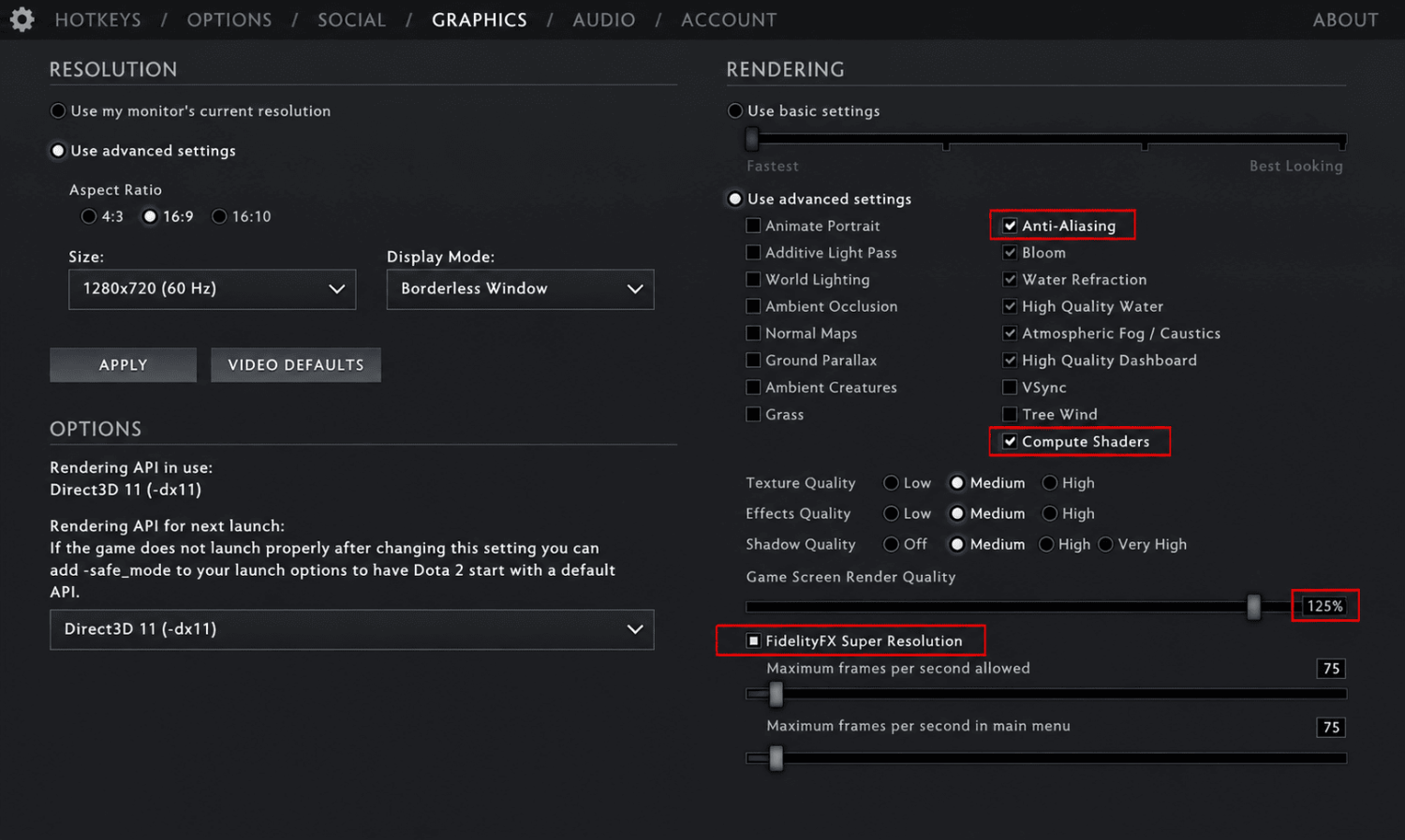Open the About page

click(x=1345, y=20)
